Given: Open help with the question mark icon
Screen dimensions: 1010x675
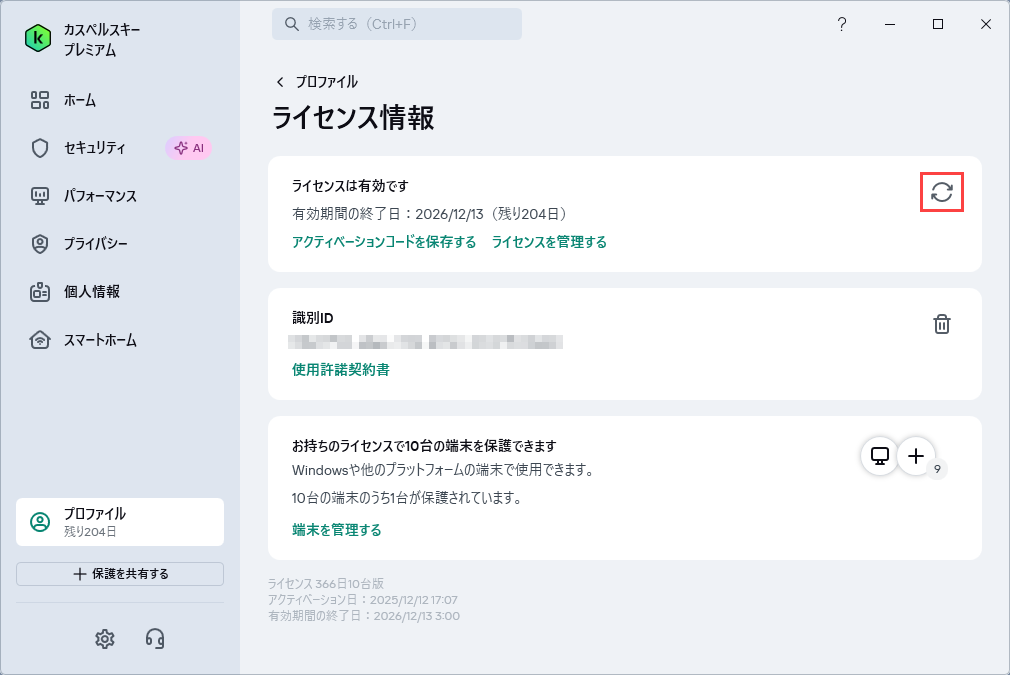Looking at the screenshot, I should [842, 24].
